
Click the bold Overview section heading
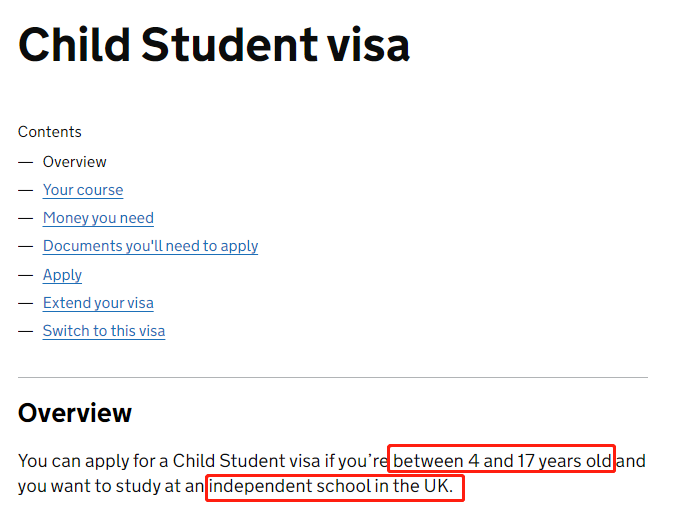[75, 413]
